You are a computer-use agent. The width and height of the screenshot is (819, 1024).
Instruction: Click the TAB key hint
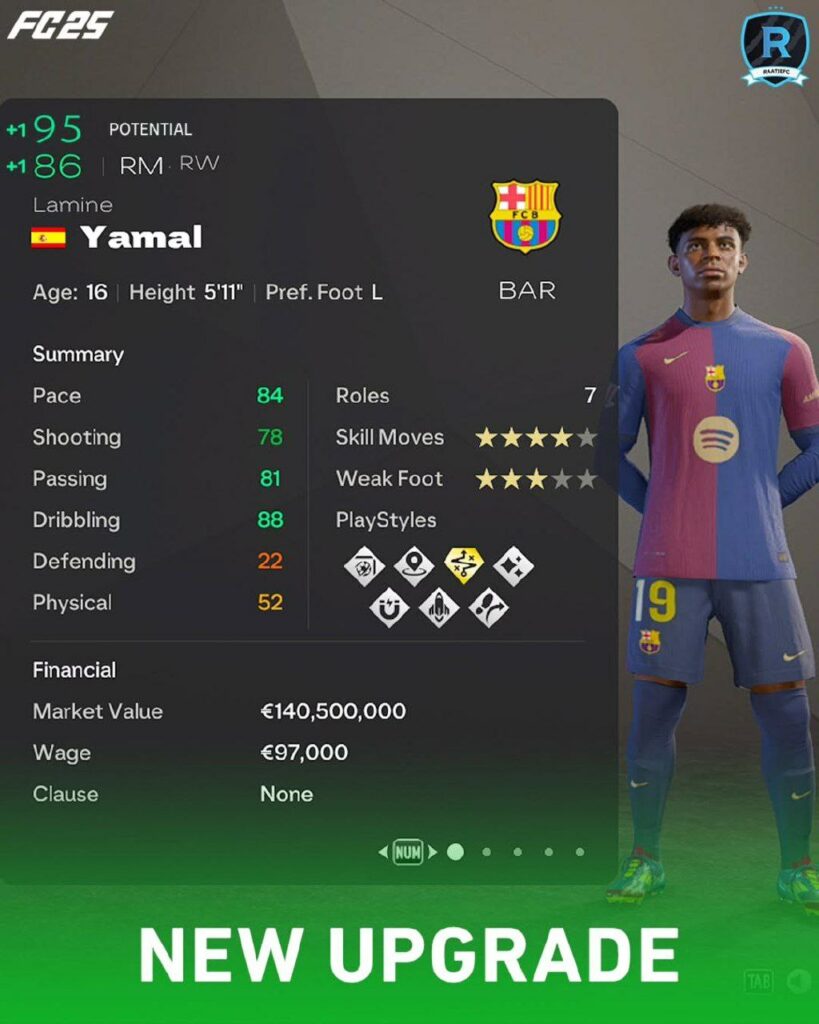pyautogui.click(x=759, y=981)
